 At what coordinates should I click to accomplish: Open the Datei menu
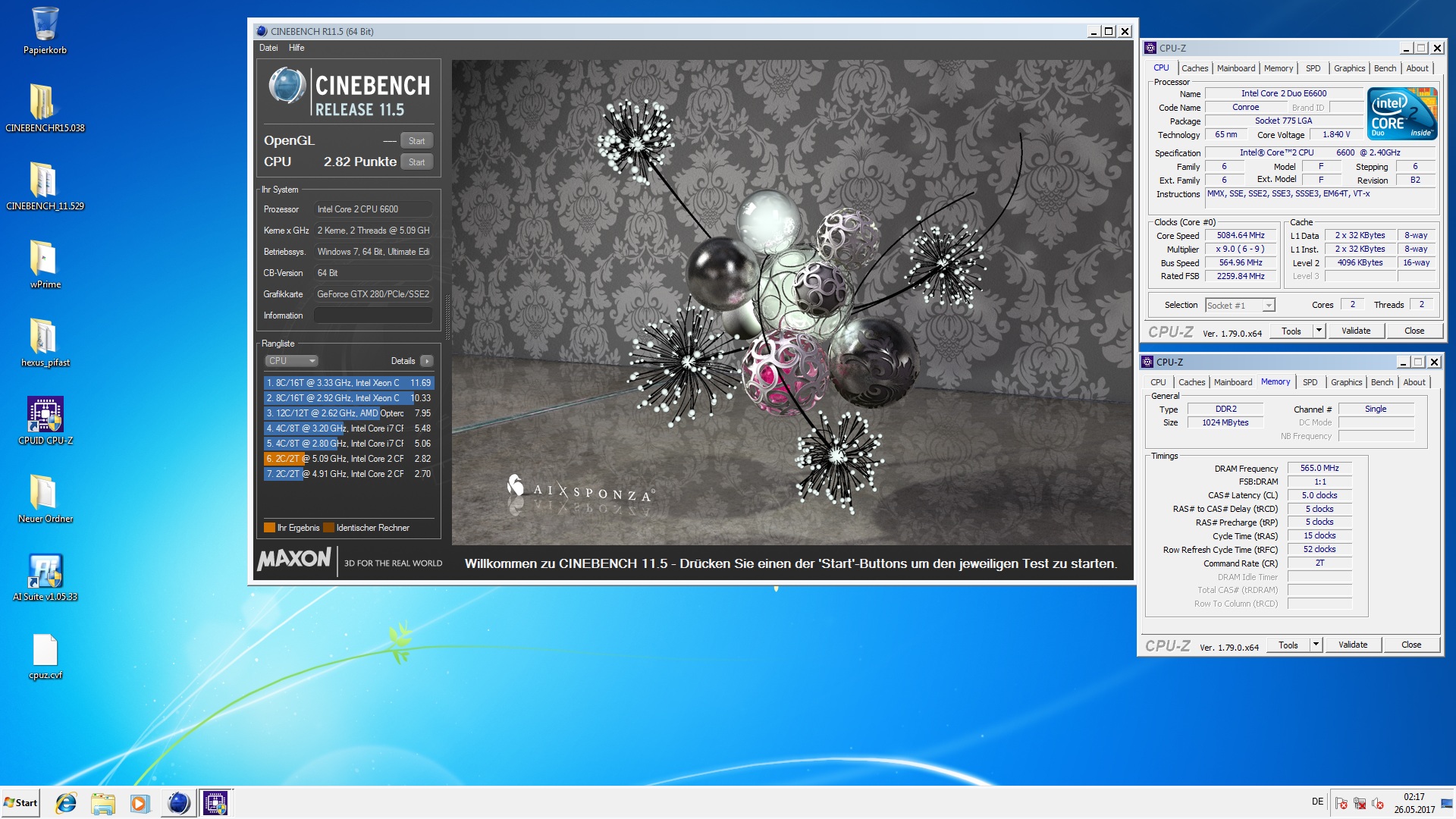pos(268,48)
